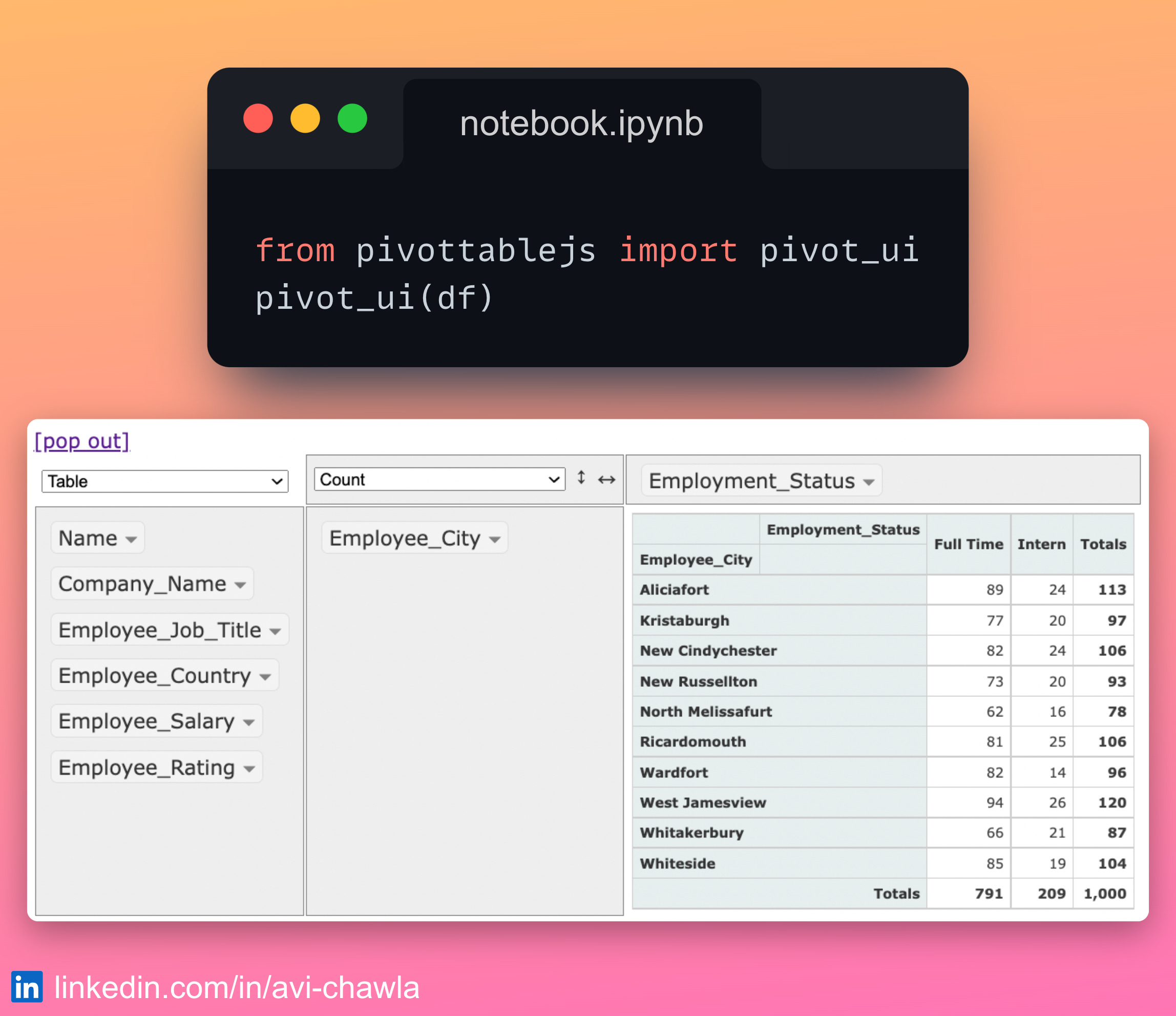Click the Full Time column header
The width and height of the screenshot is (1176, 1016).
point(968,544)
